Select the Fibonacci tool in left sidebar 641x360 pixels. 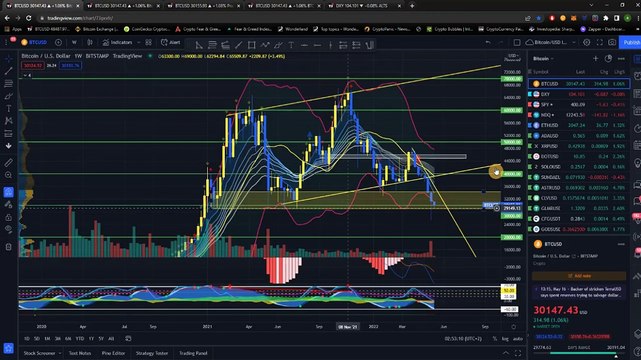(x=9, y=83)
